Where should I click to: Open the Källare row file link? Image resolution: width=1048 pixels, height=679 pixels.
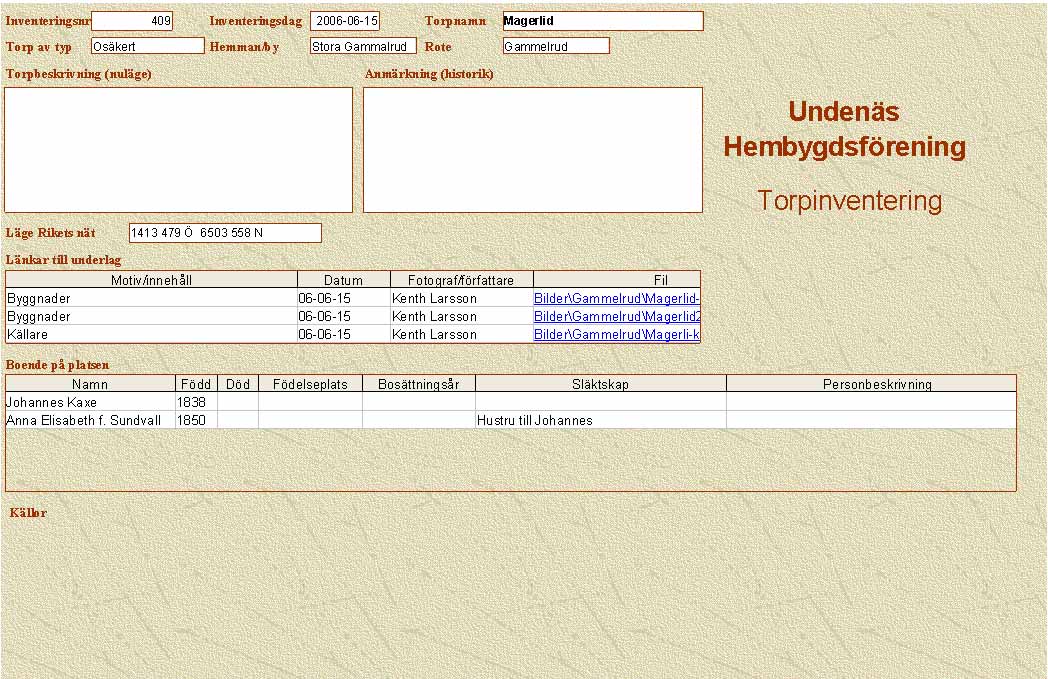(616, 334)
